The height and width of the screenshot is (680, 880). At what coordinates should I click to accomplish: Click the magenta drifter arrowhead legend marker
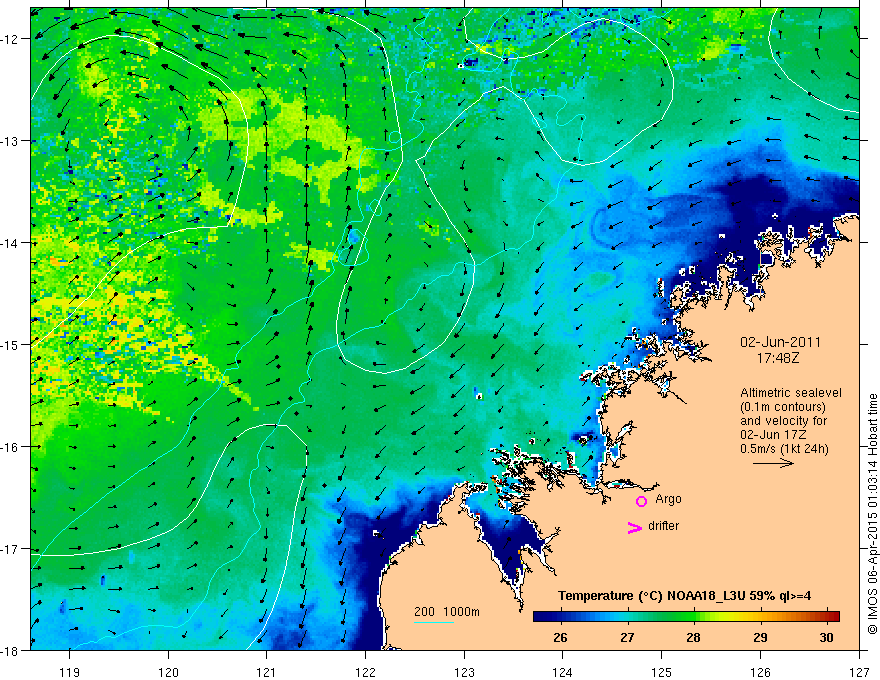click(635, 527)
